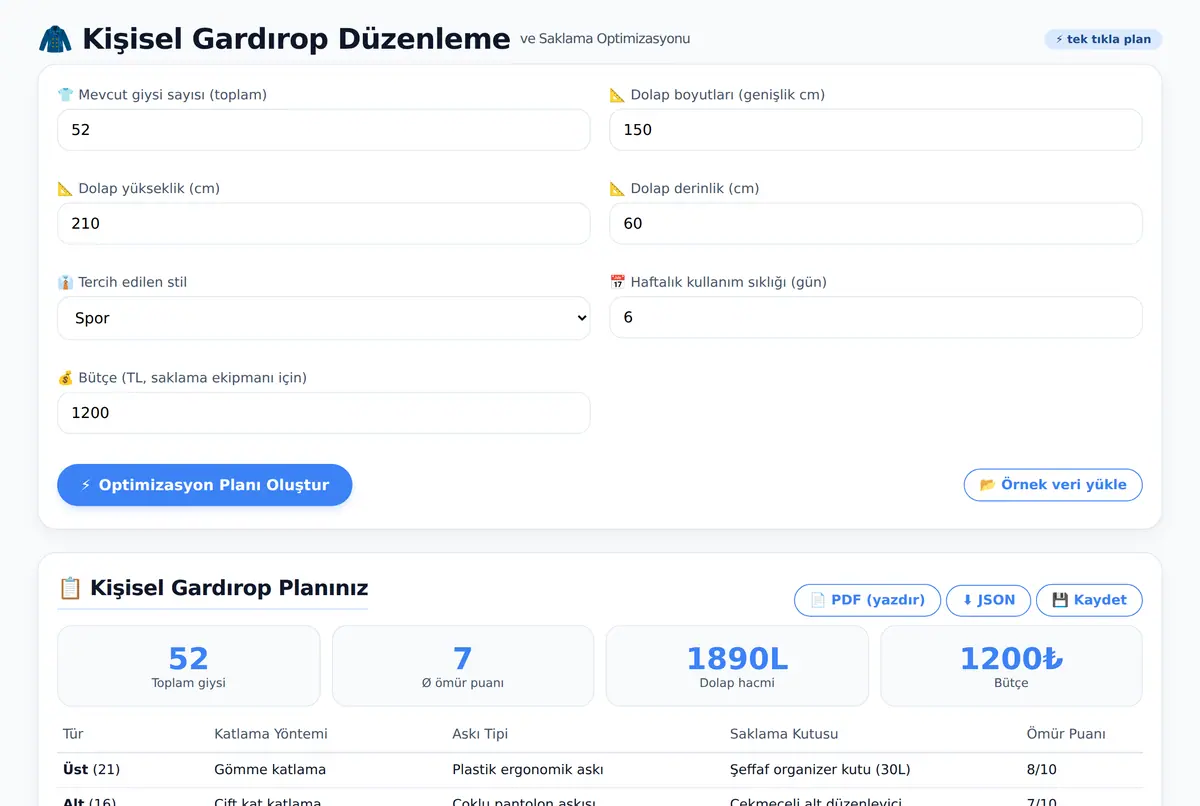The width and height of the screenshot is (1200, 806).
Task: Click the shirt icon beside 'Mevcut giysi sayısı'
Action: (x=66, y=95)
